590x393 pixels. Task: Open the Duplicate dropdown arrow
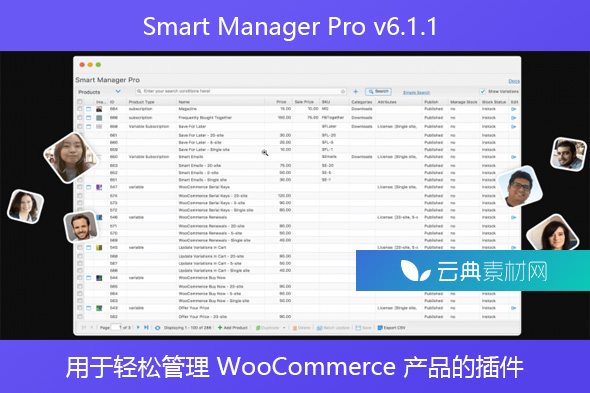pos(284,328)
